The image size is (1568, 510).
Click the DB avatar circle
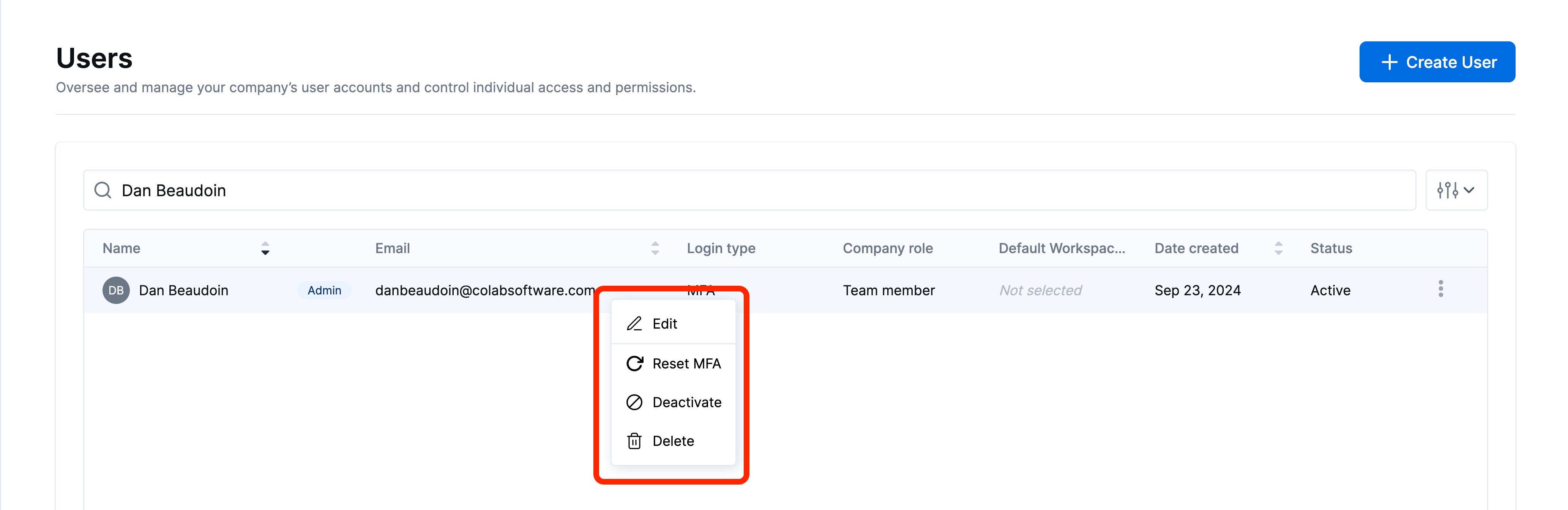(x=116, y=290)
